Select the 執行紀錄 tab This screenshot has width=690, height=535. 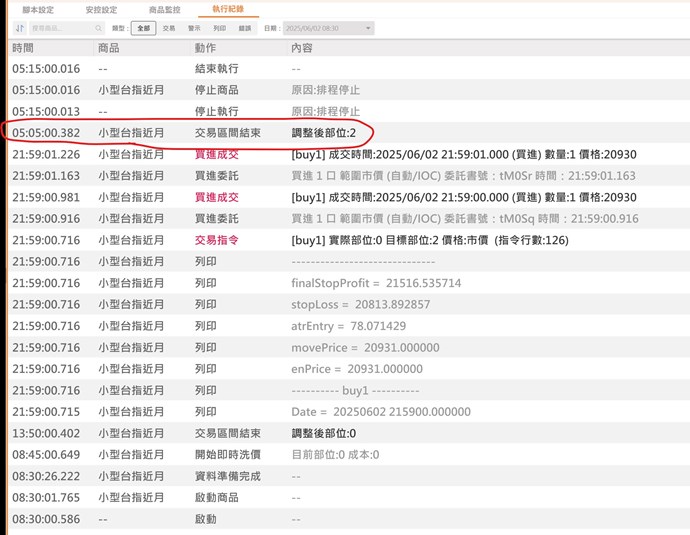tap(228, 8)
